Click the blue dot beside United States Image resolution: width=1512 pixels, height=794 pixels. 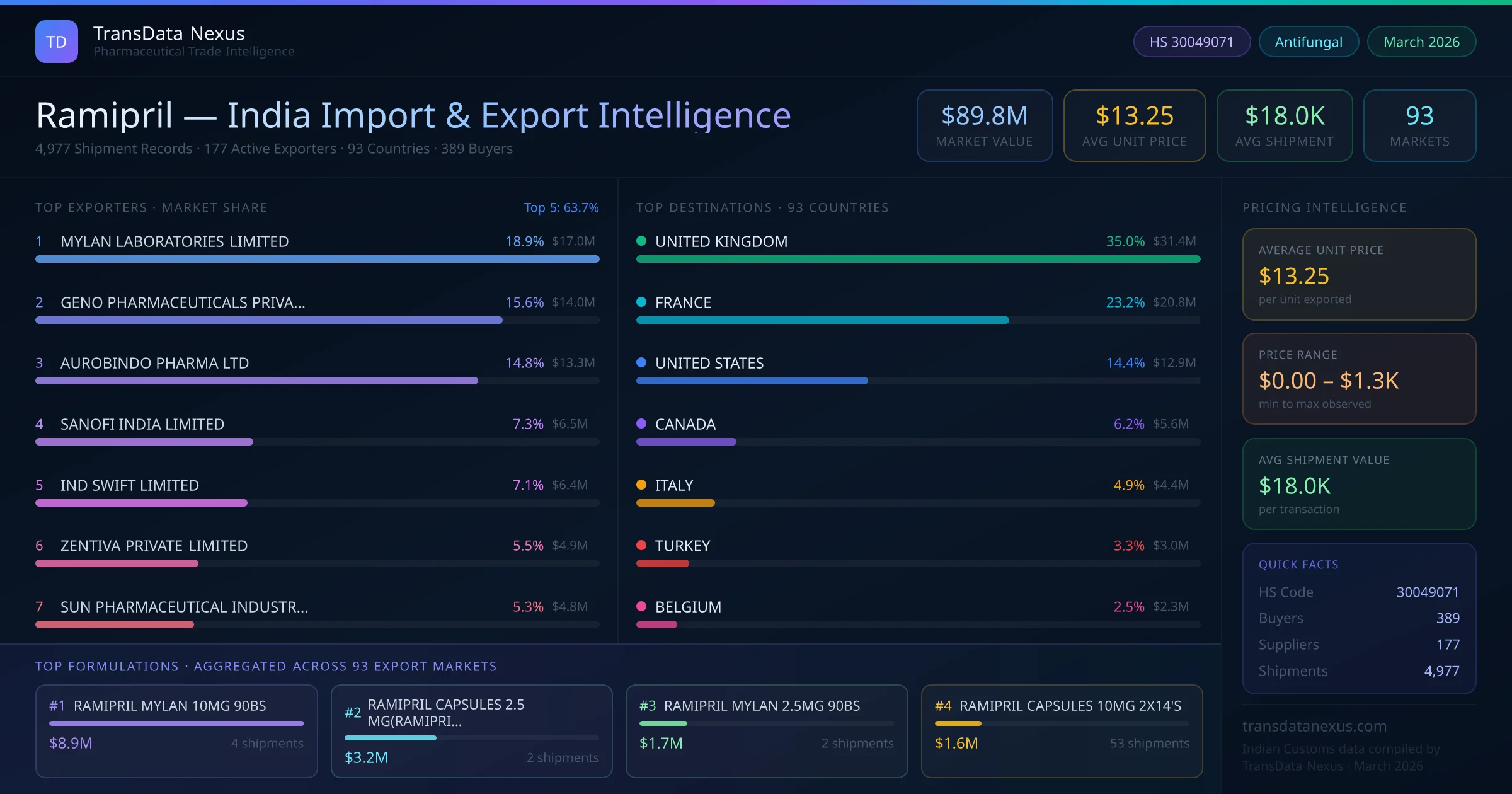pos(641,362)
